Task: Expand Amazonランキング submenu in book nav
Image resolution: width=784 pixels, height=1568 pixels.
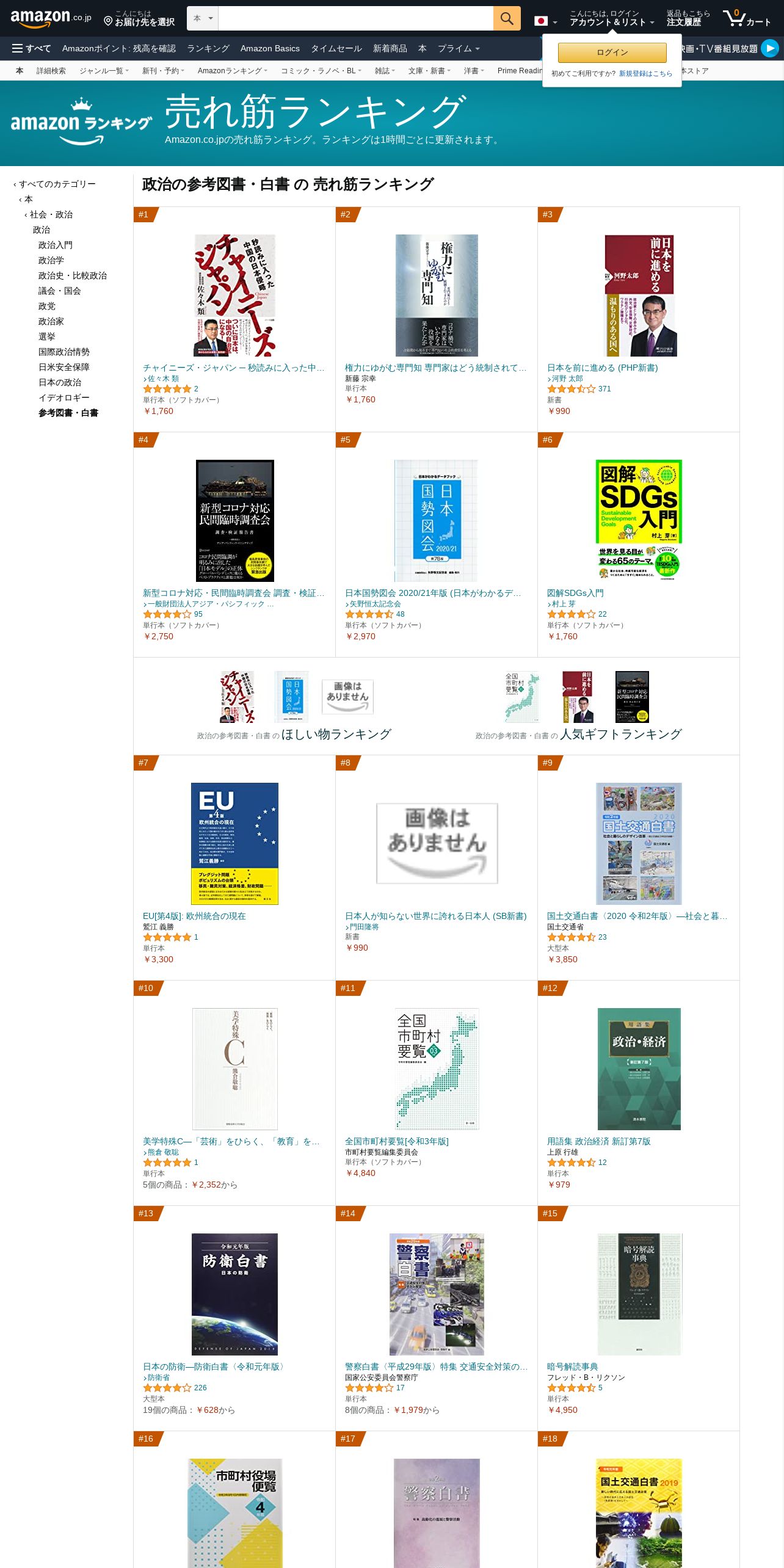Action: tap(232, 71)
